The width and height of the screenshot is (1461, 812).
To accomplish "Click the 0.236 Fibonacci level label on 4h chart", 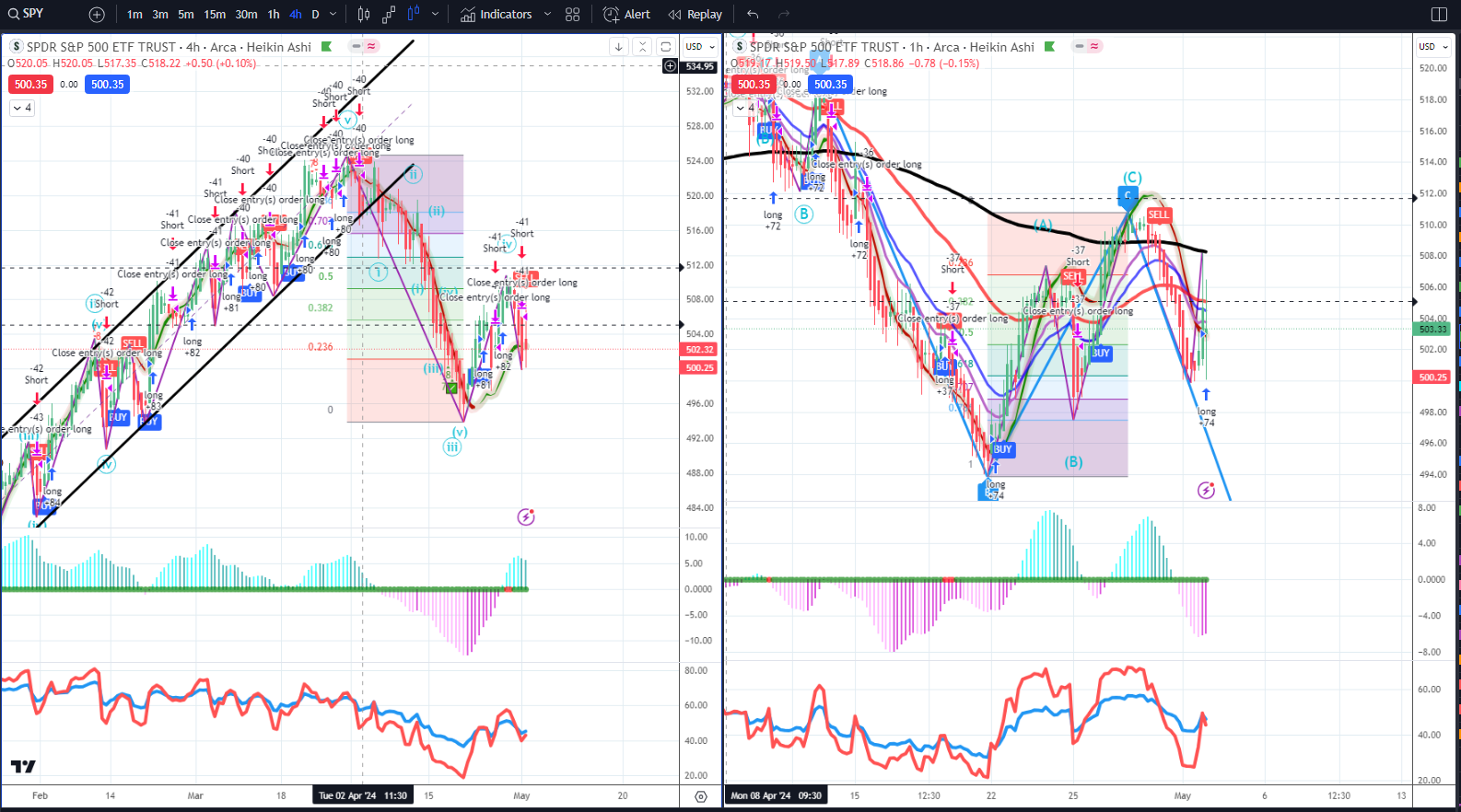I will [x=321, y=347].
